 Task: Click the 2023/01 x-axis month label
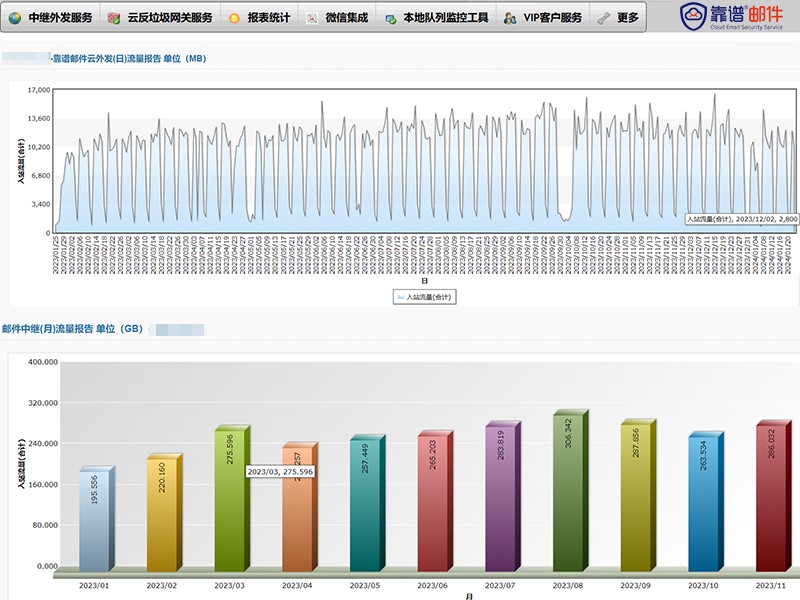(94, 586)
